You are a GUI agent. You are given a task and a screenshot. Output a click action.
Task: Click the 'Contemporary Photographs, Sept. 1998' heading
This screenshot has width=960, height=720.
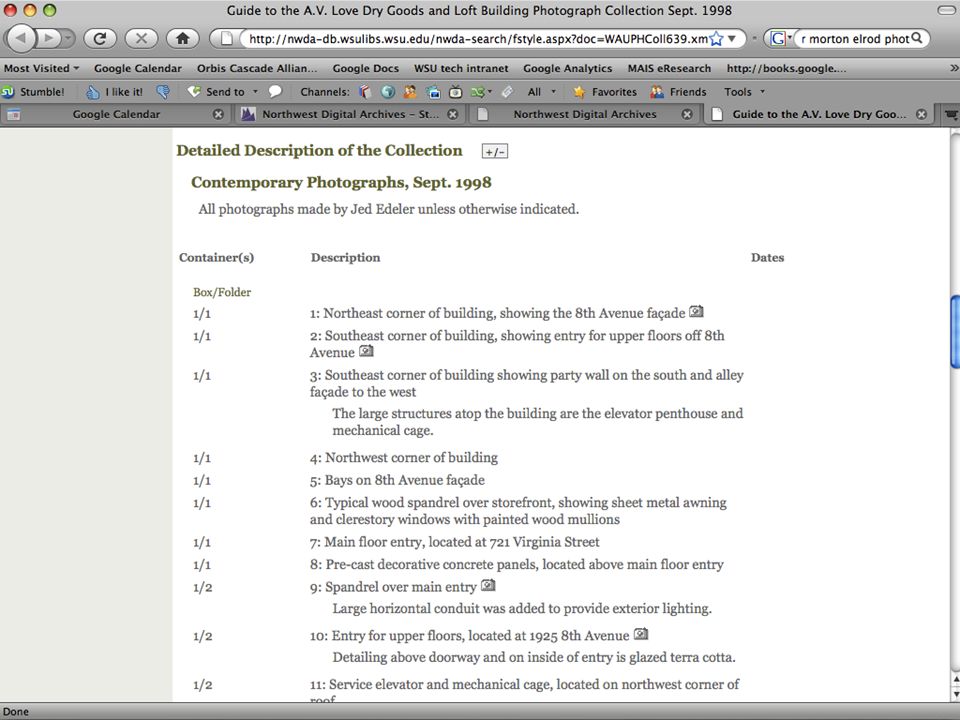click(341, 182)
